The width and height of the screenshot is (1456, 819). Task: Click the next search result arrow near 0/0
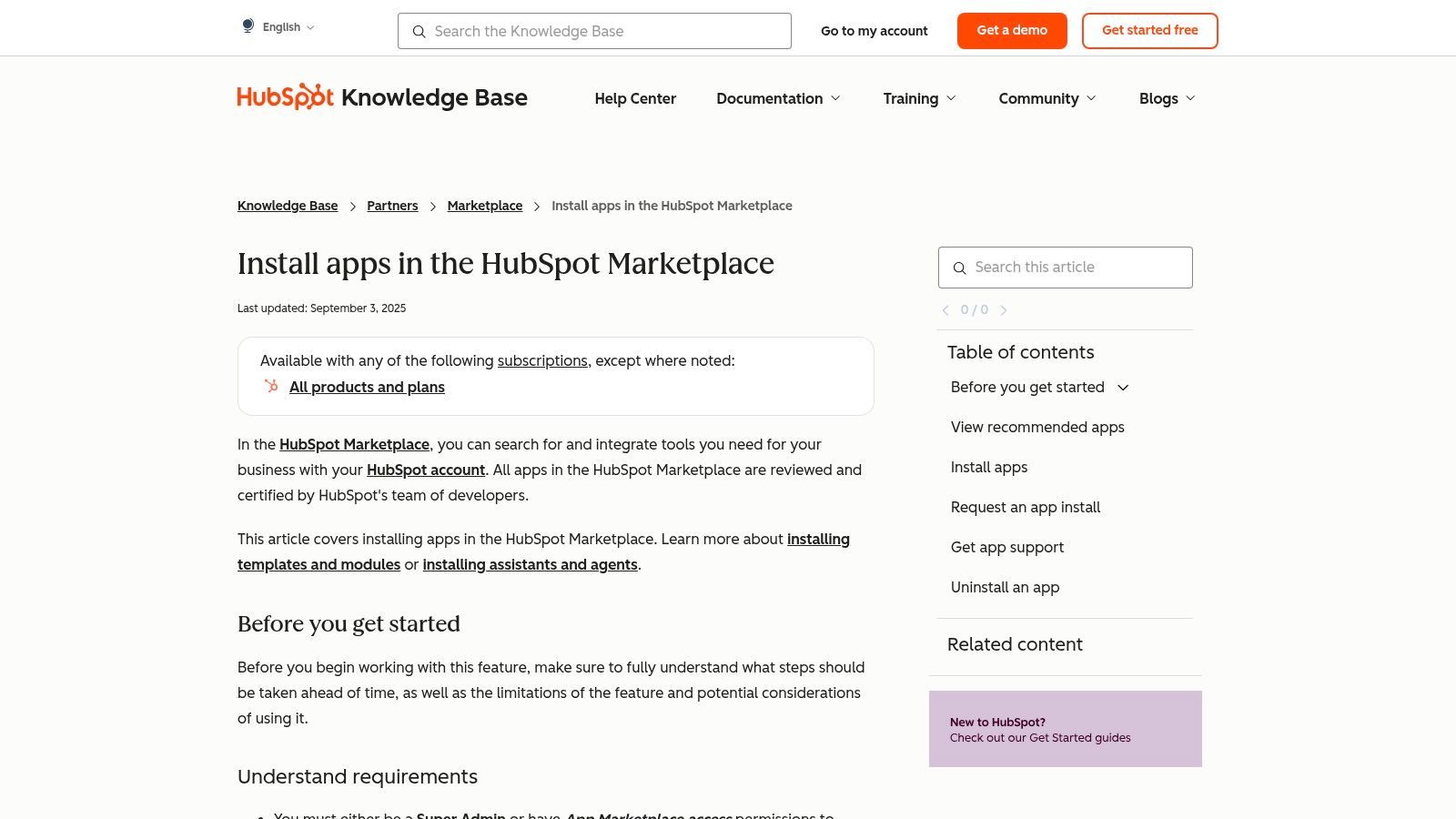coord(1004,309)
